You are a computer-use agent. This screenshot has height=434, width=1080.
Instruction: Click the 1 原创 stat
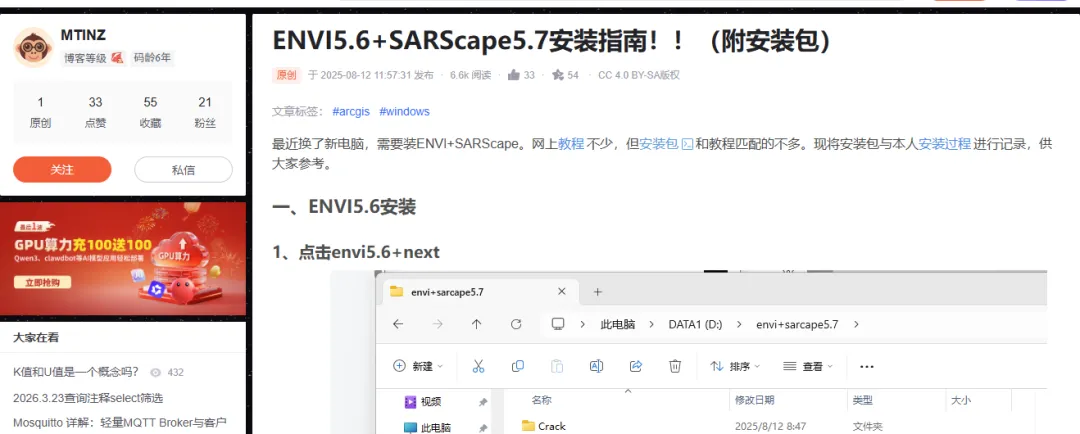coord(40,112)
